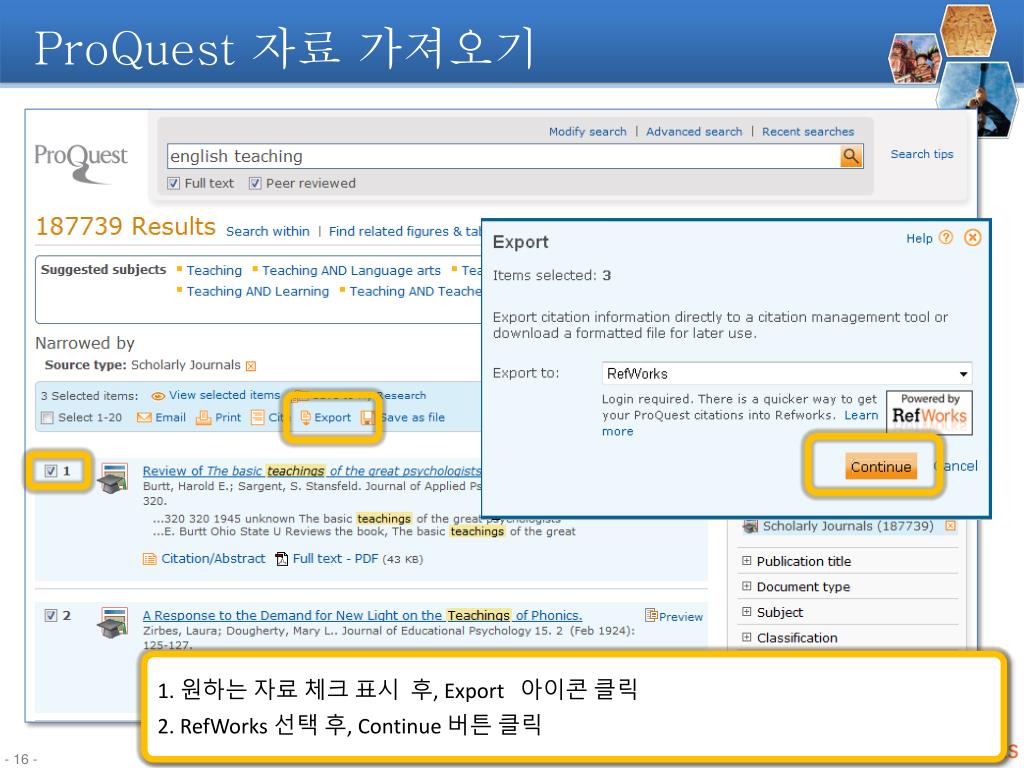Click View selected items link
This screenshot has height=768, width=1024.
pos(225,395)
